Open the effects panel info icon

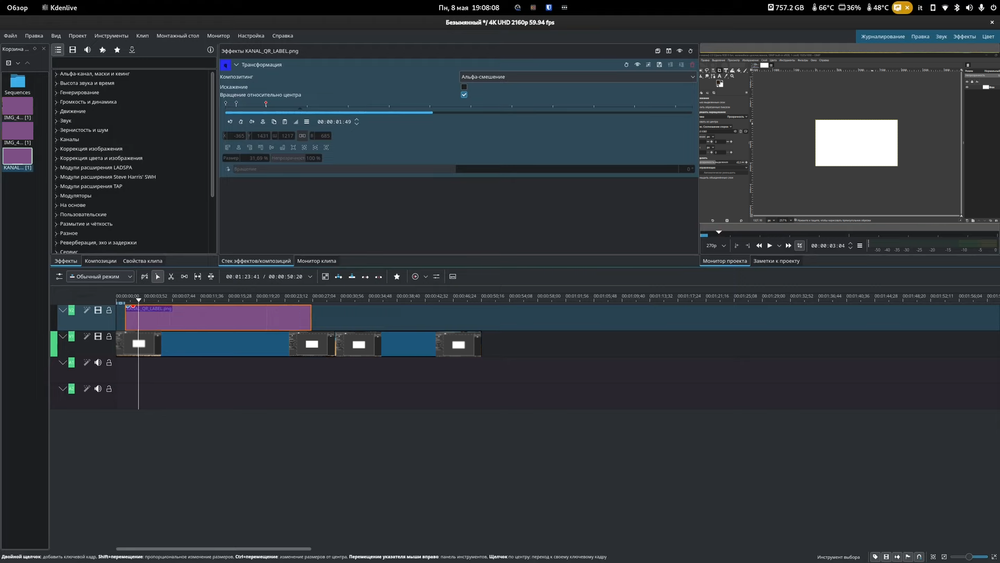pos(210,50)
